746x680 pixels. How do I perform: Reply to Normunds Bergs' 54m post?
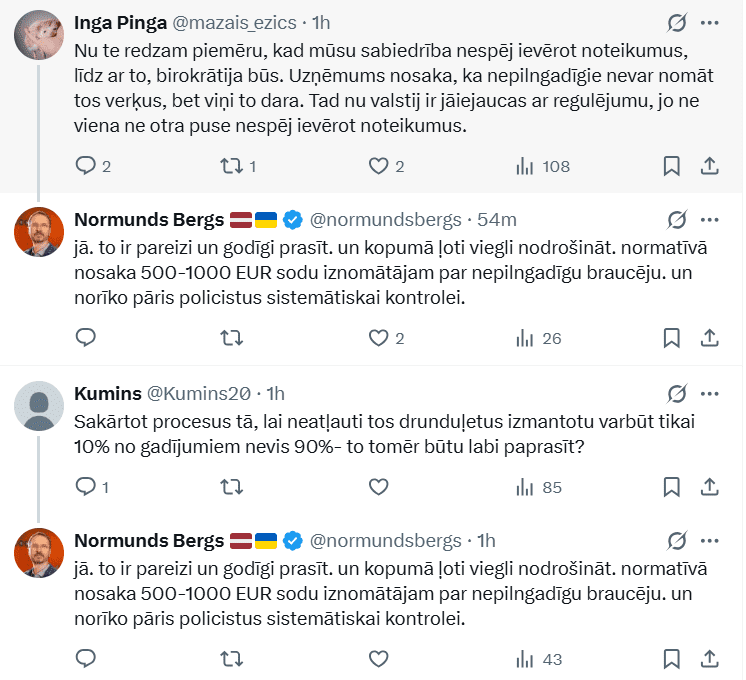(x=86, y=338)
